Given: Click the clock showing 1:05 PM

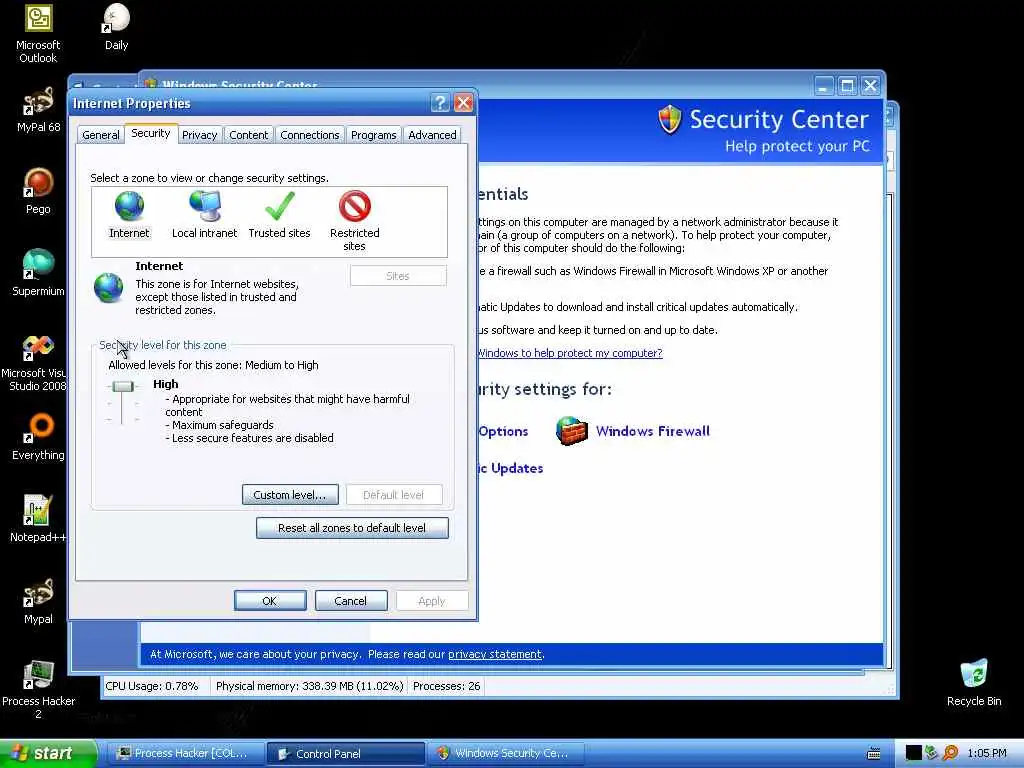Looking at the screenshot, I should 987,753.
